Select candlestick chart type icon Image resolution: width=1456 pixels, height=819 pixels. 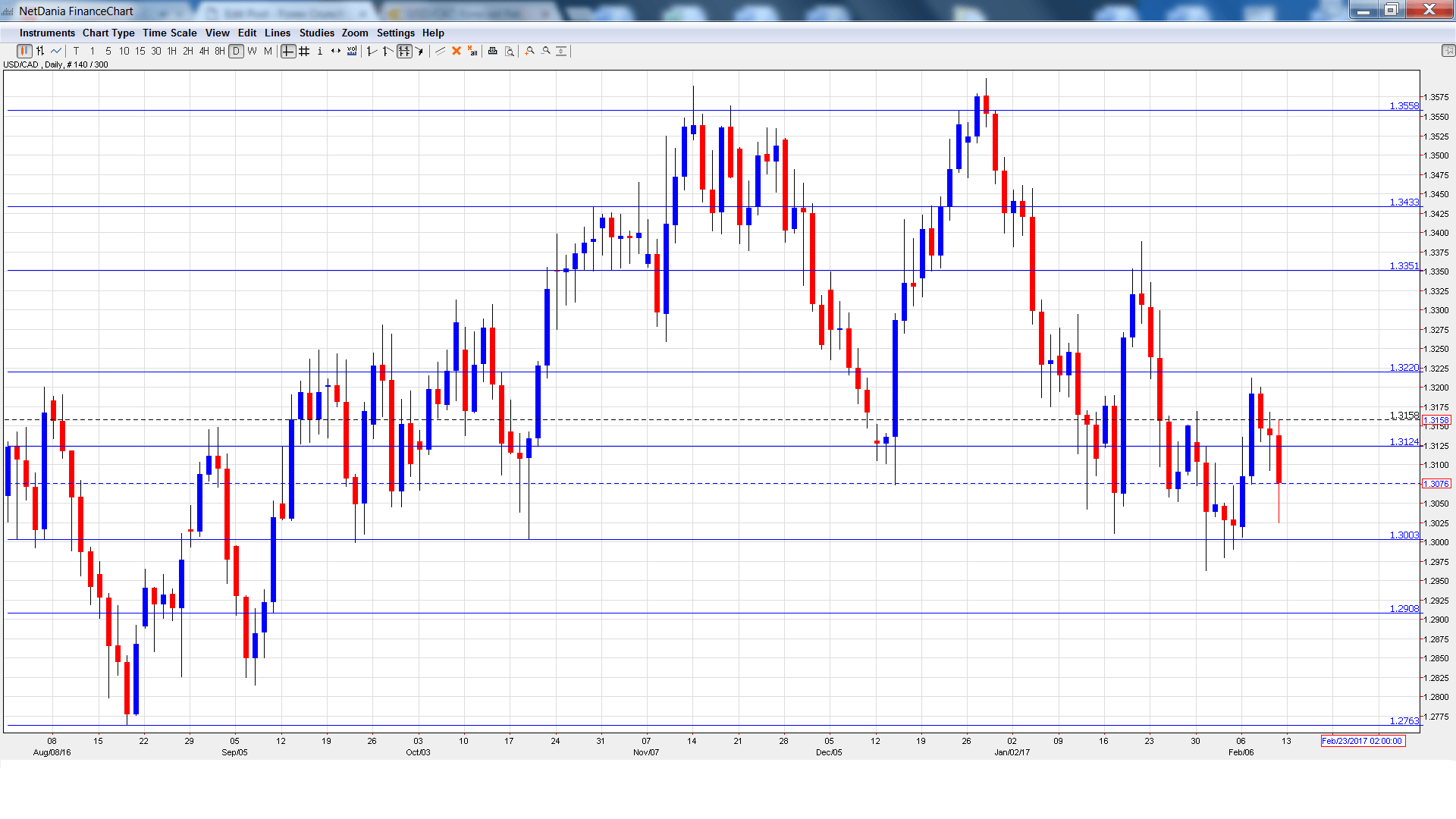(x=24, y=52)
